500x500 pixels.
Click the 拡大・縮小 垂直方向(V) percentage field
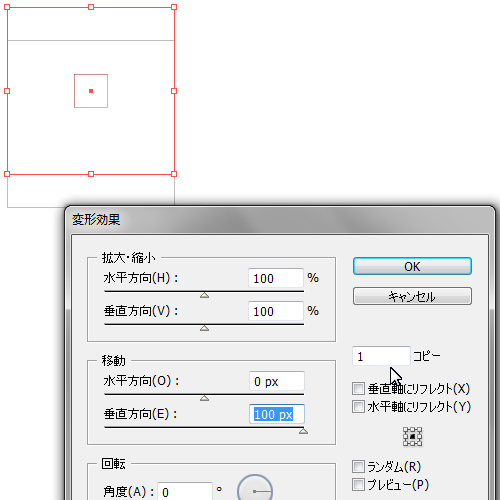pyautogui.click(x=276, y=311)
